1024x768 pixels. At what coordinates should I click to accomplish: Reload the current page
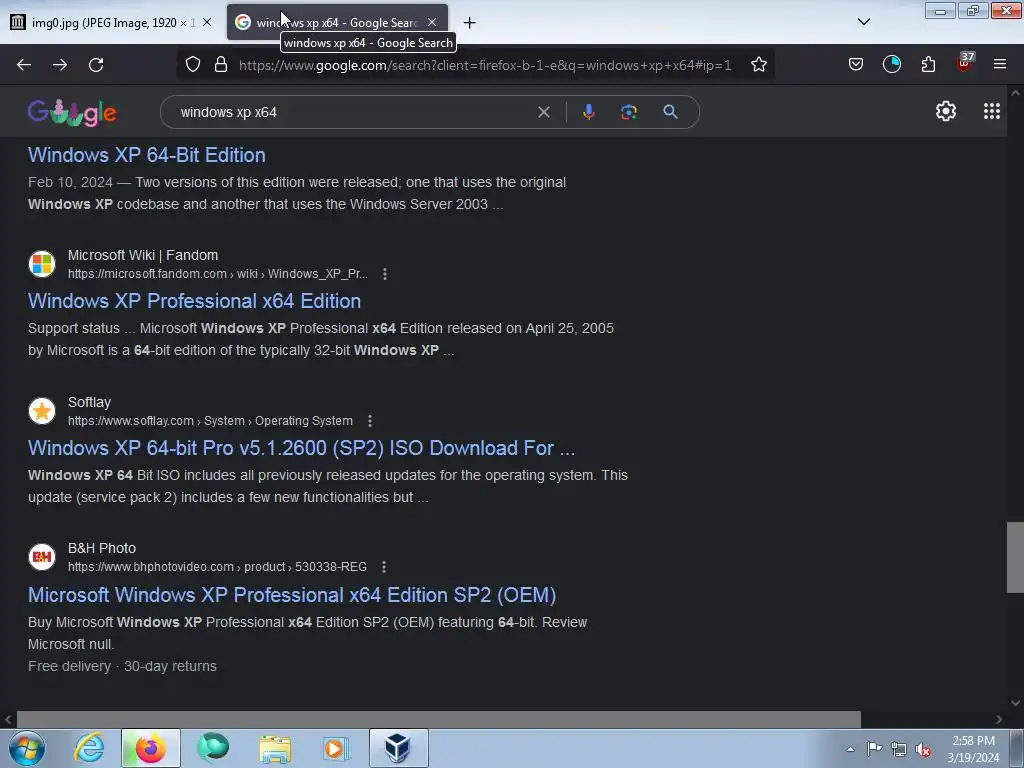[x=96, y=65]
